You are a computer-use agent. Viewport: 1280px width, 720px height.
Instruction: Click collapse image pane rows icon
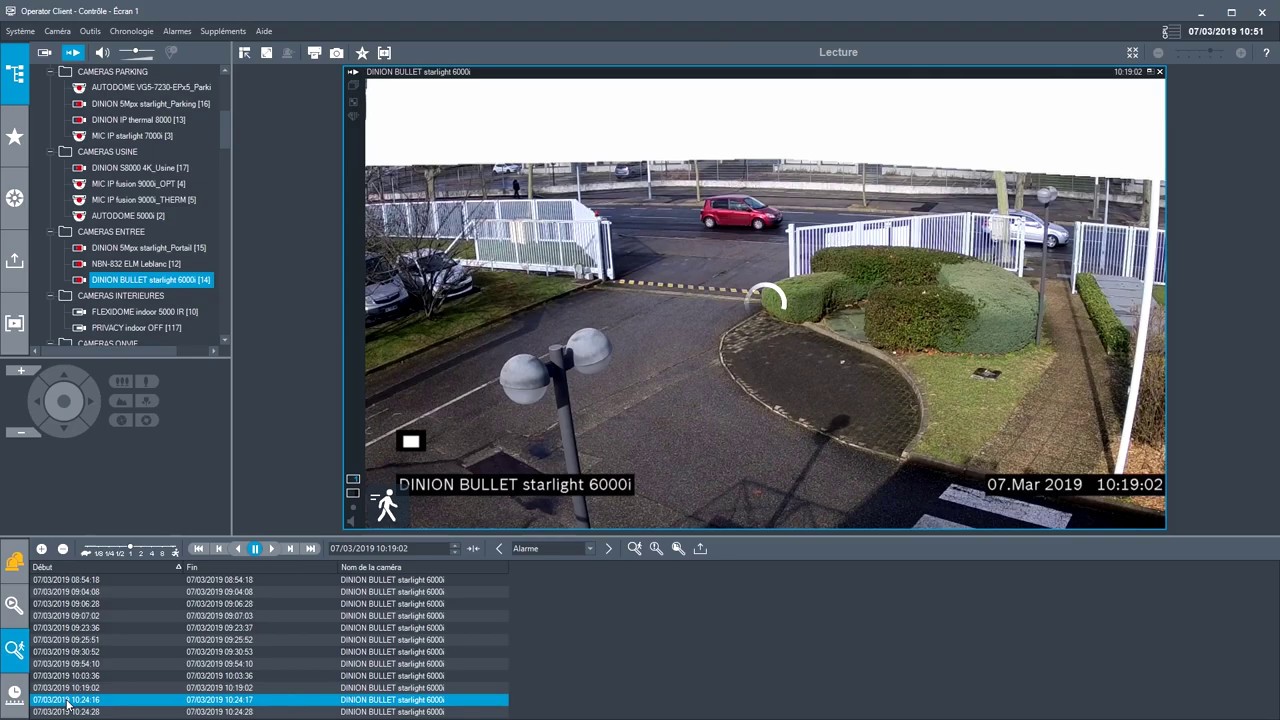click(x=1132, y=52)
